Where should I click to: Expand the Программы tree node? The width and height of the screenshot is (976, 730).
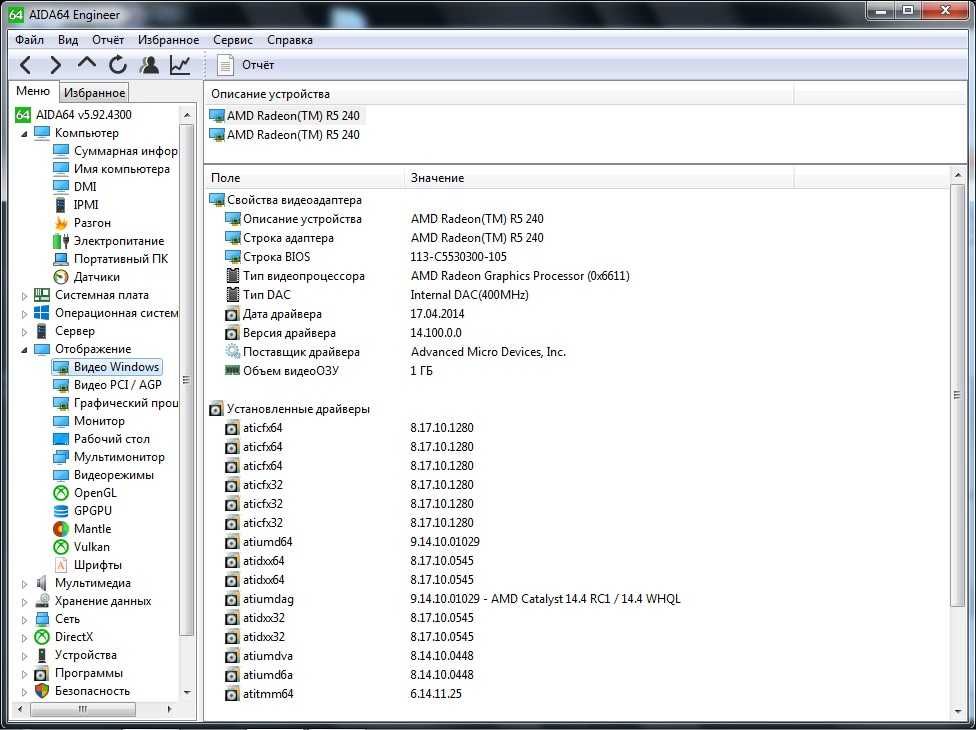point(24,673)
